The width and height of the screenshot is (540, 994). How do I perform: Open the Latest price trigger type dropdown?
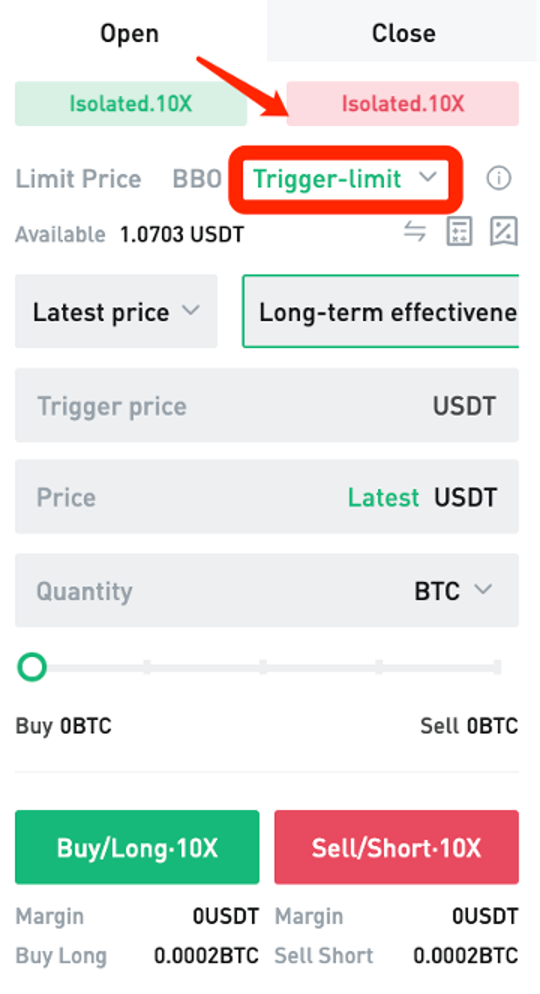(x=116, y=311)
